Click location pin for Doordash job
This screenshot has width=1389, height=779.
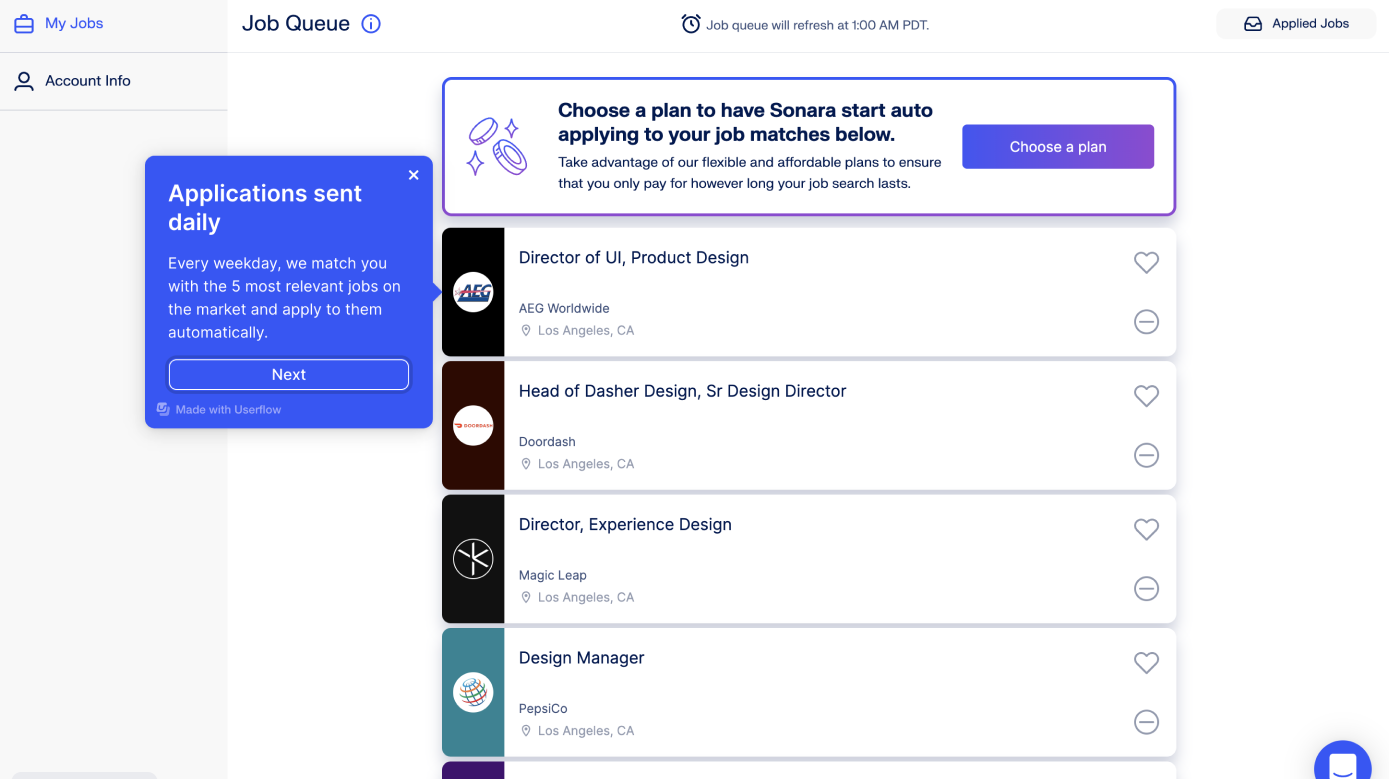click(x=526, y=464)
